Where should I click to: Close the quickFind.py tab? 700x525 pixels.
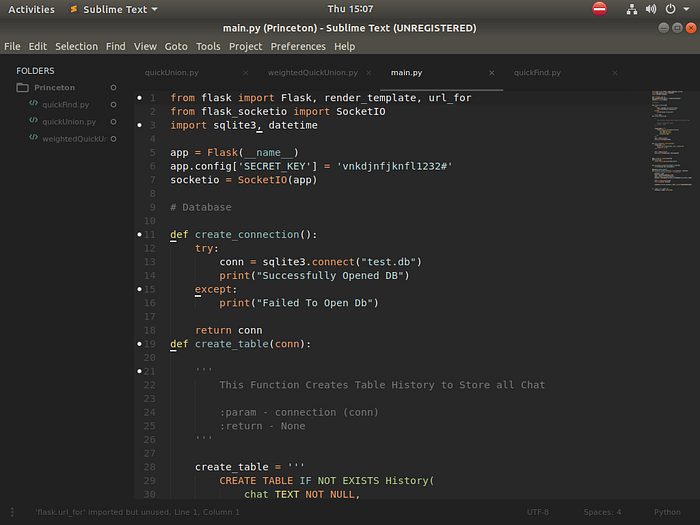tap(615, 72)
